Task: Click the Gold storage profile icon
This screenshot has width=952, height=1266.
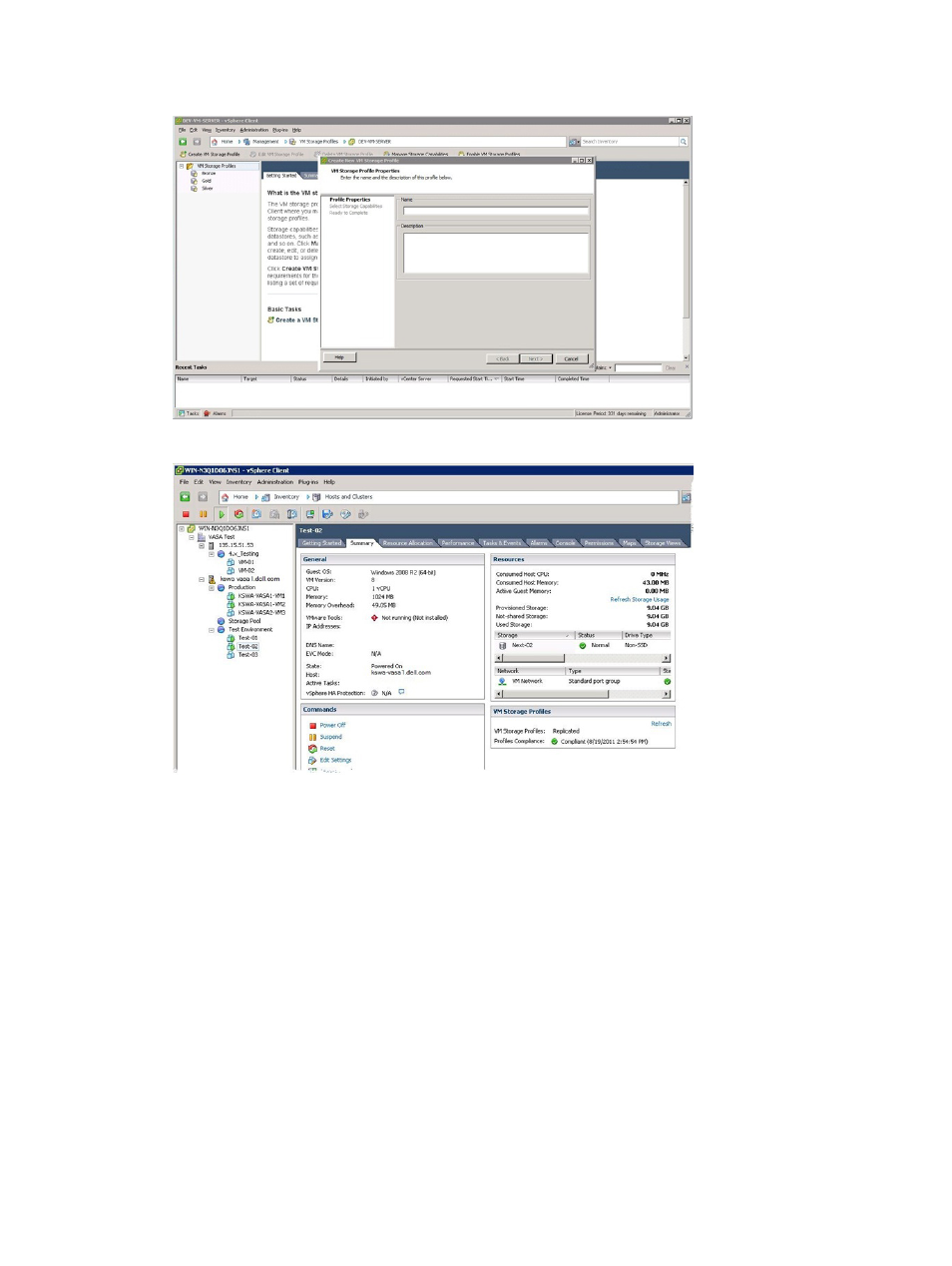Action: tap(195, 181)
